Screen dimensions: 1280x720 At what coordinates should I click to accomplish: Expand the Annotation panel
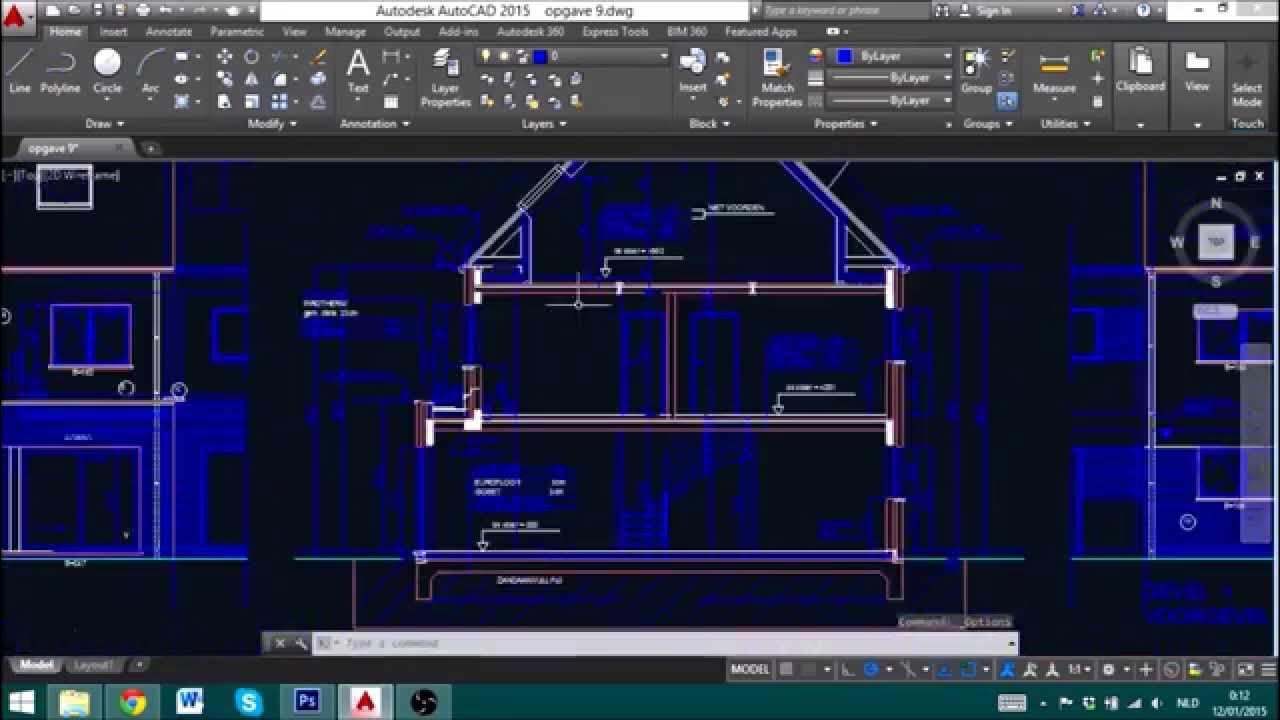pos(375,124)
